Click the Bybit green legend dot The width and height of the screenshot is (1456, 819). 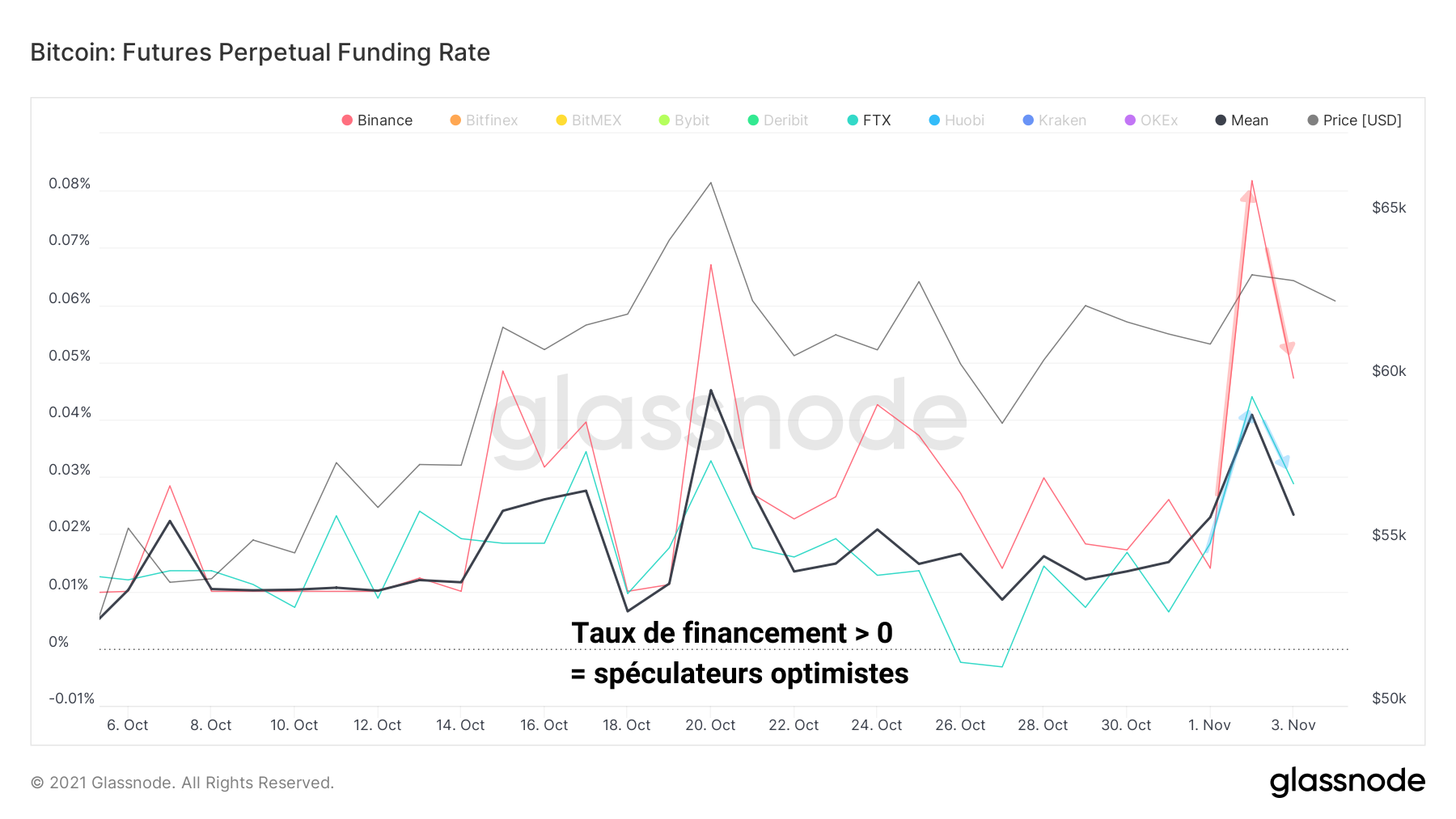point(664,120)
